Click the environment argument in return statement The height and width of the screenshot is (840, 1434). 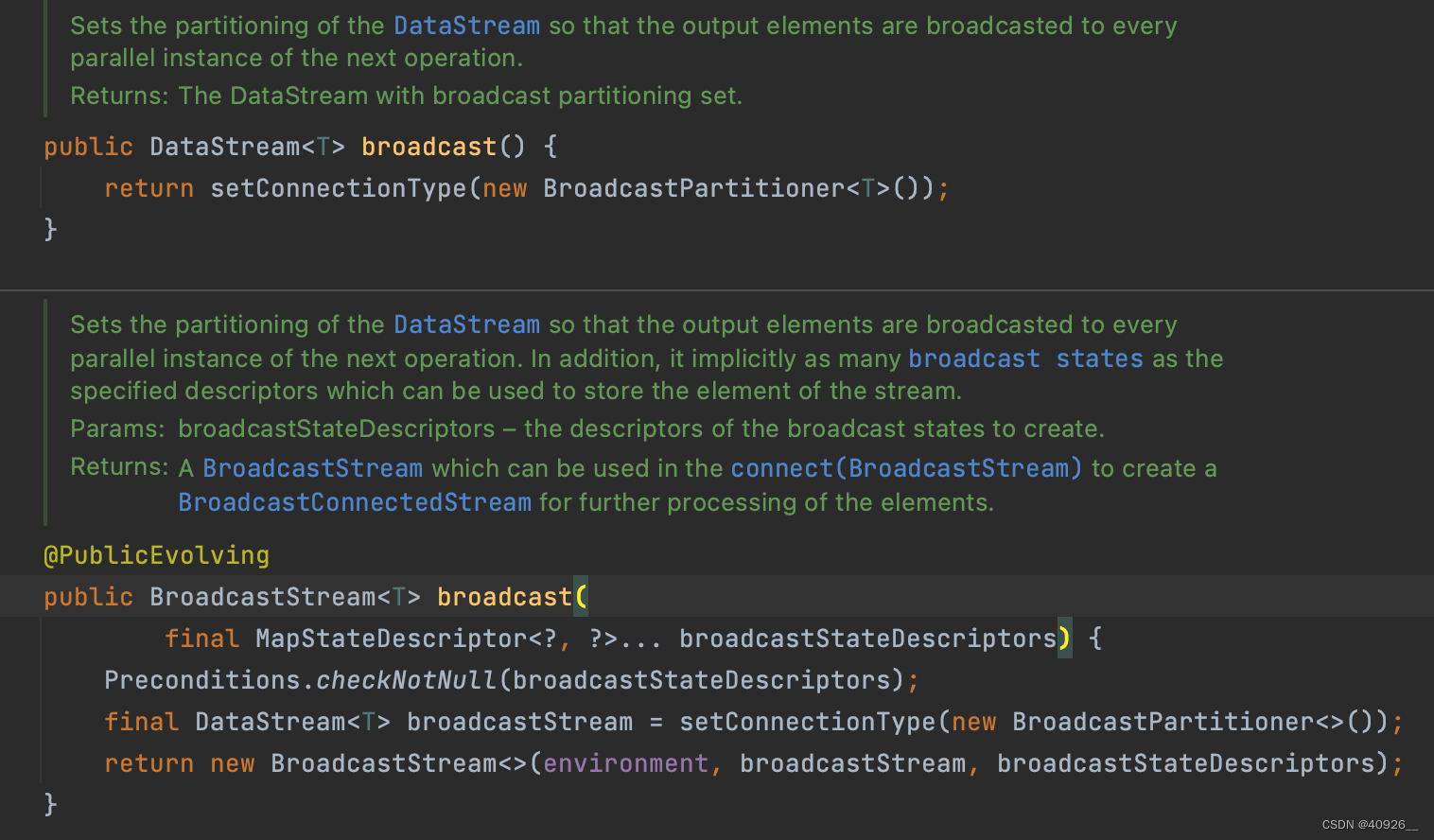[x=625, y=763]
